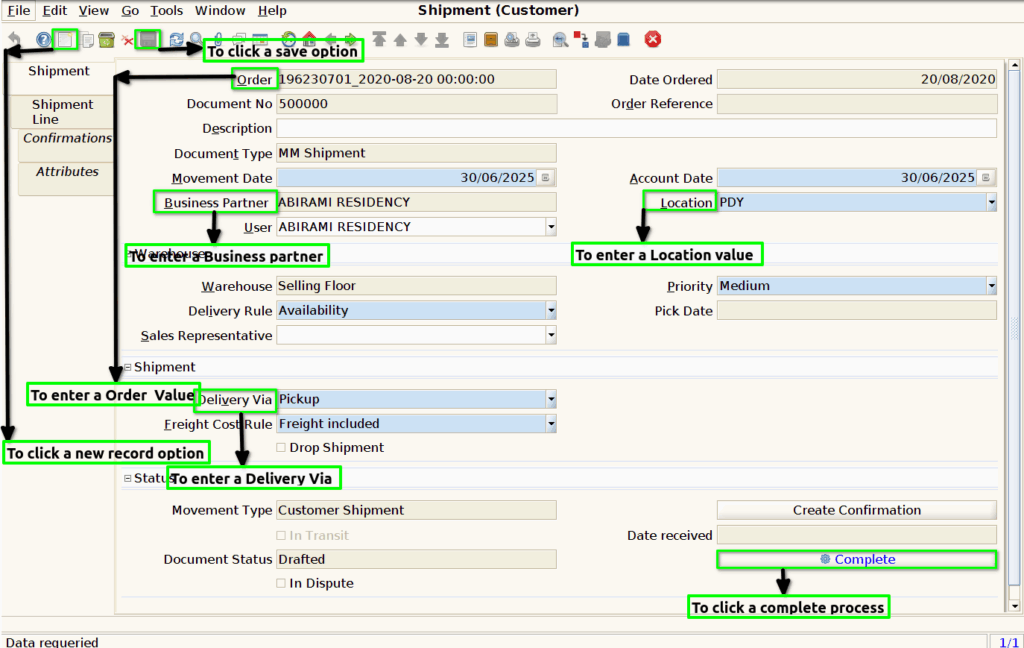
Task: Open the Edit menu
Action: point(55,10)
